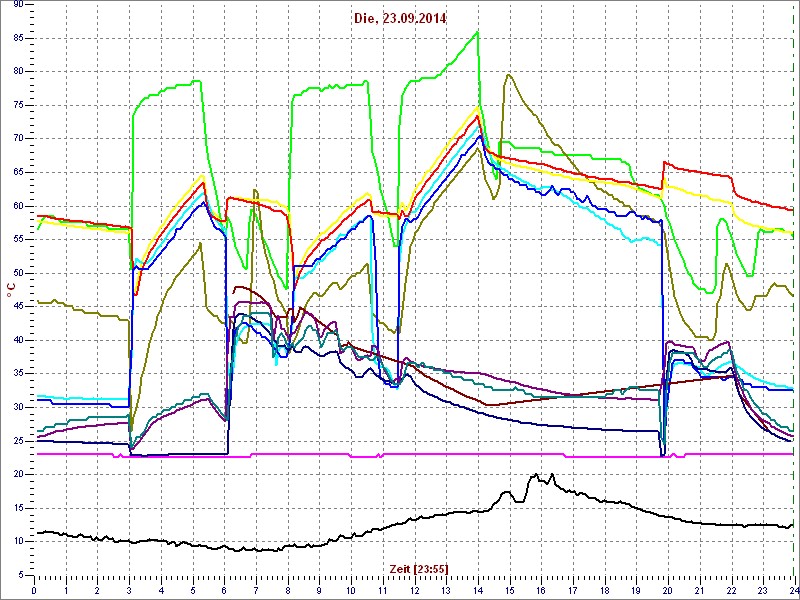Viewport: 800px width, 600px height.
Task: Click the y-axis value 60
Action: [17, 206]
